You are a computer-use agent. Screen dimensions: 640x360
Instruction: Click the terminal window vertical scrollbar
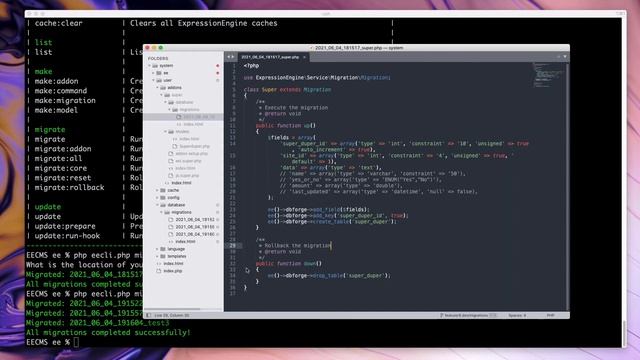[624, 333]
